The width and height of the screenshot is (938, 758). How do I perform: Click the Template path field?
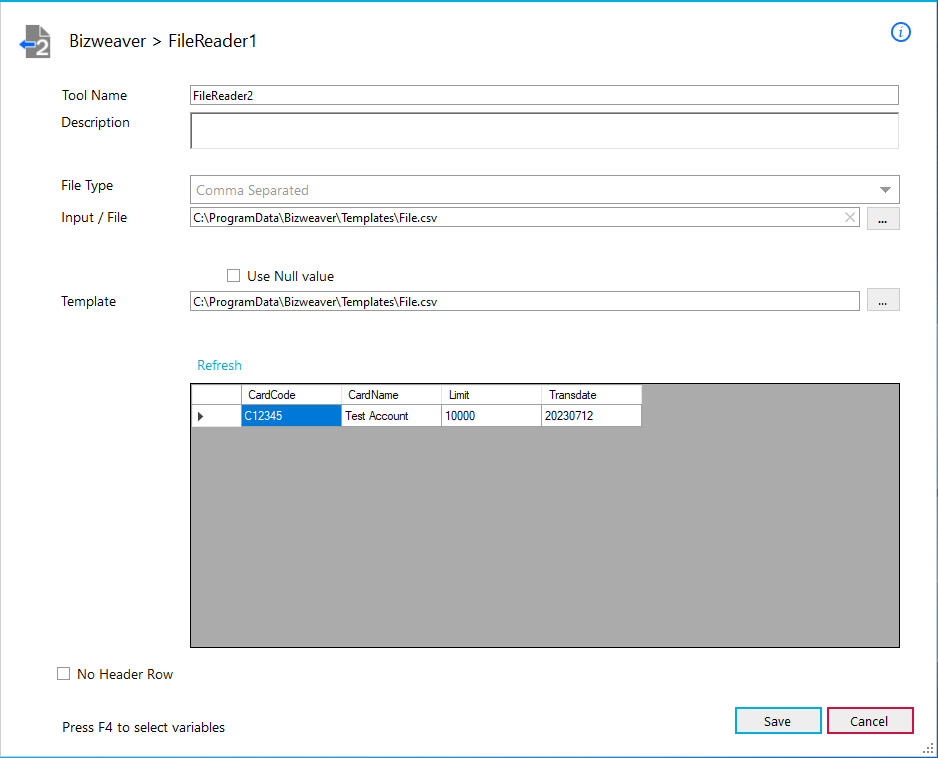525,301
